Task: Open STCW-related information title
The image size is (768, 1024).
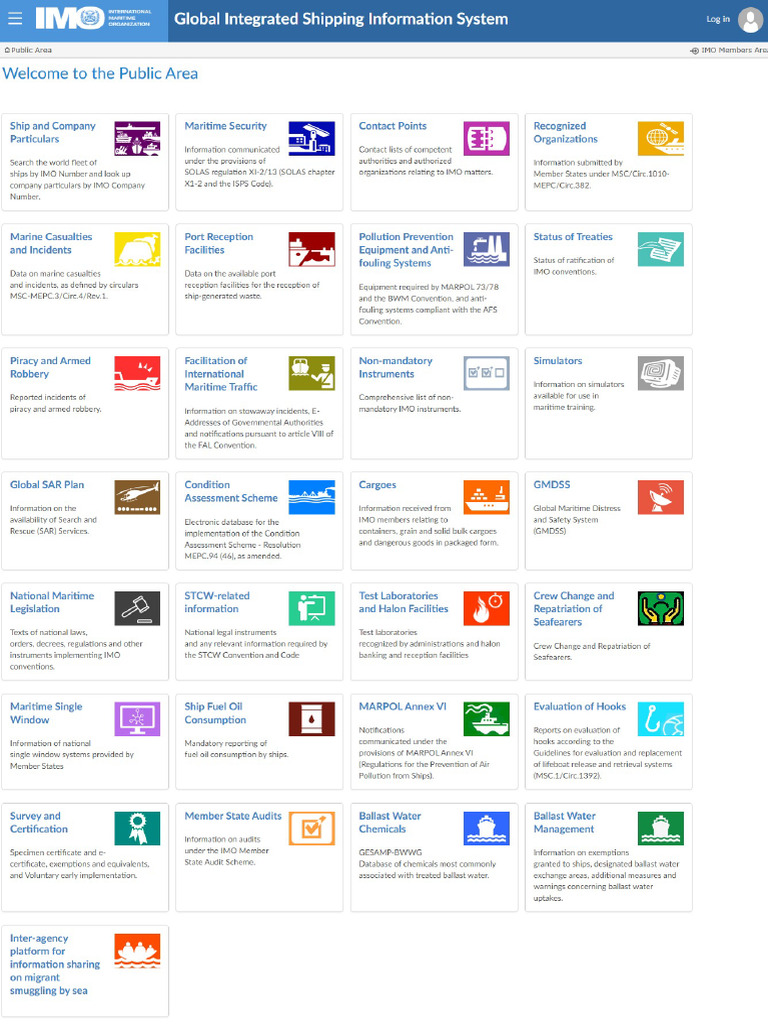Action: coord(217,602)
